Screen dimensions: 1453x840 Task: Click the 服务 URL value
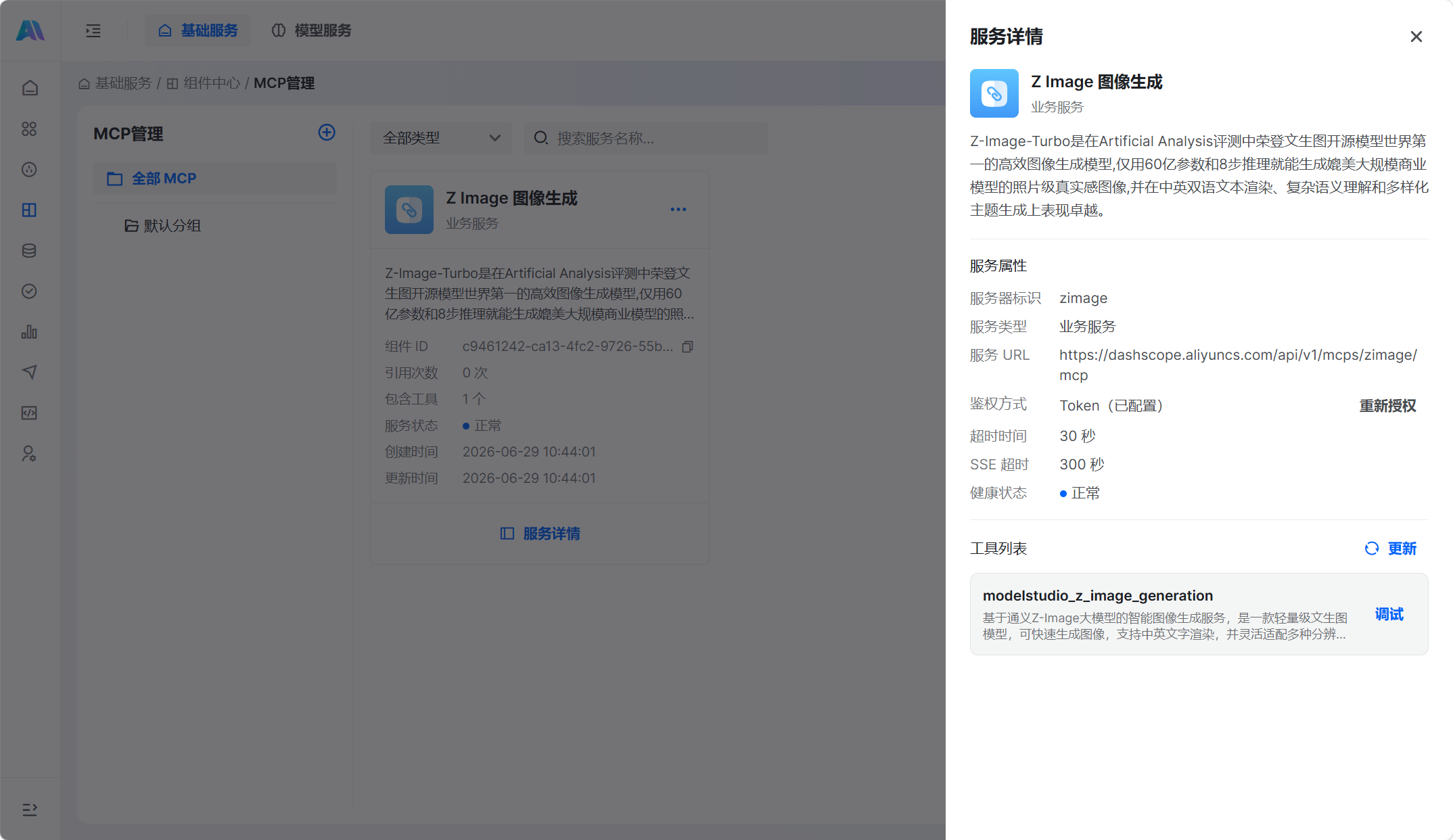[x=1237, y=365]
